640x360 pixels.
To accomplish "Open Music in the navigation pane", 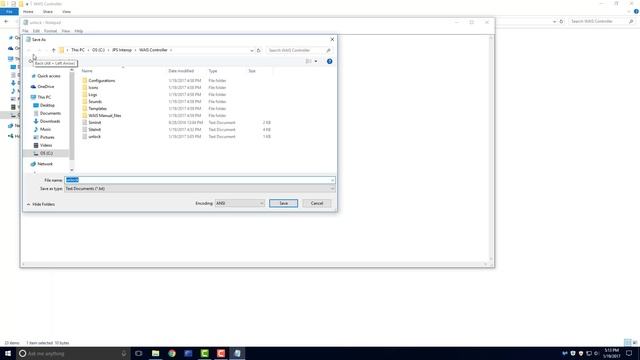I will 45,129.
